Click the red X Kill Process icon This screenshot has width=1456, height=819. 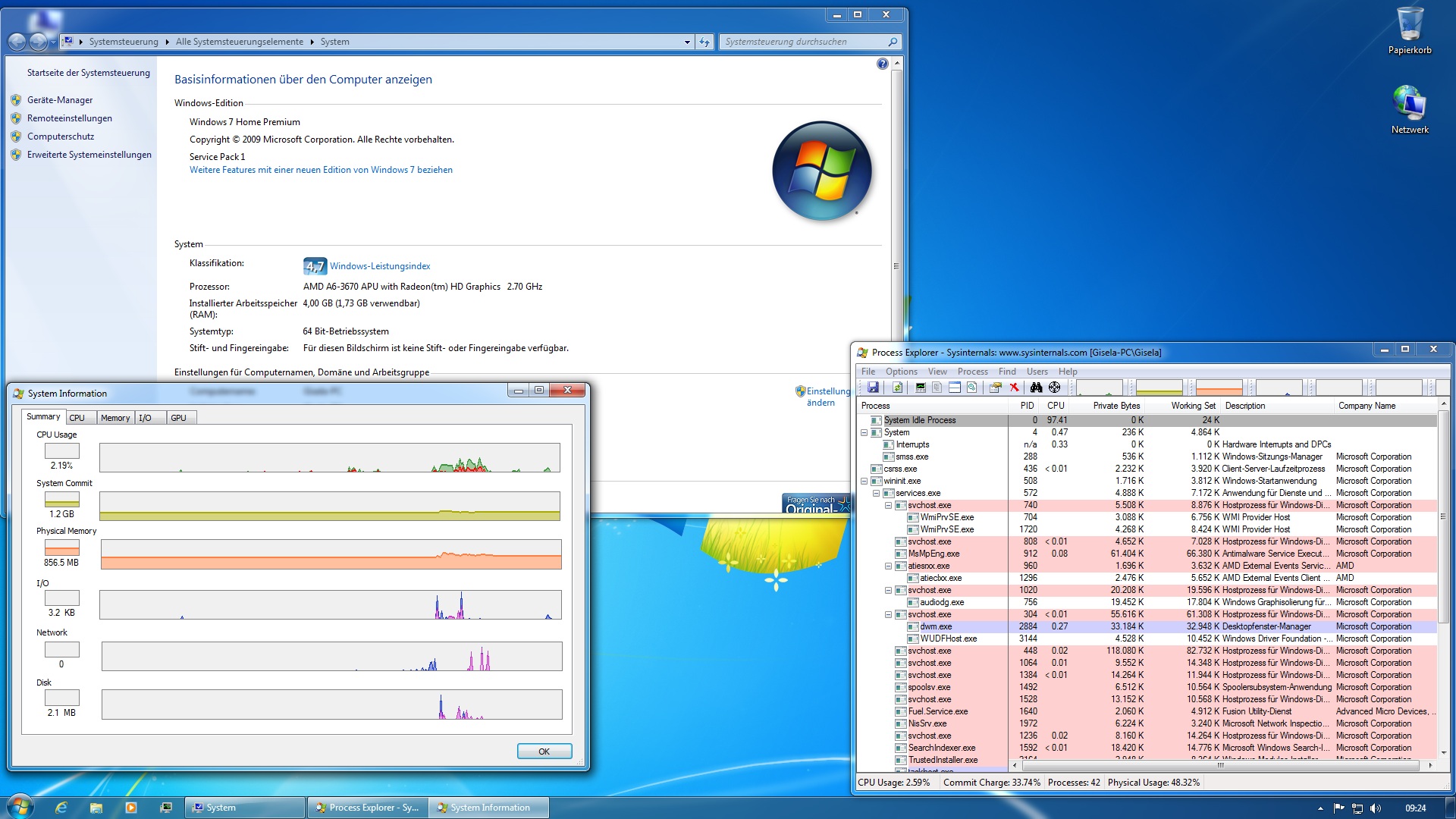point(1014,388)
